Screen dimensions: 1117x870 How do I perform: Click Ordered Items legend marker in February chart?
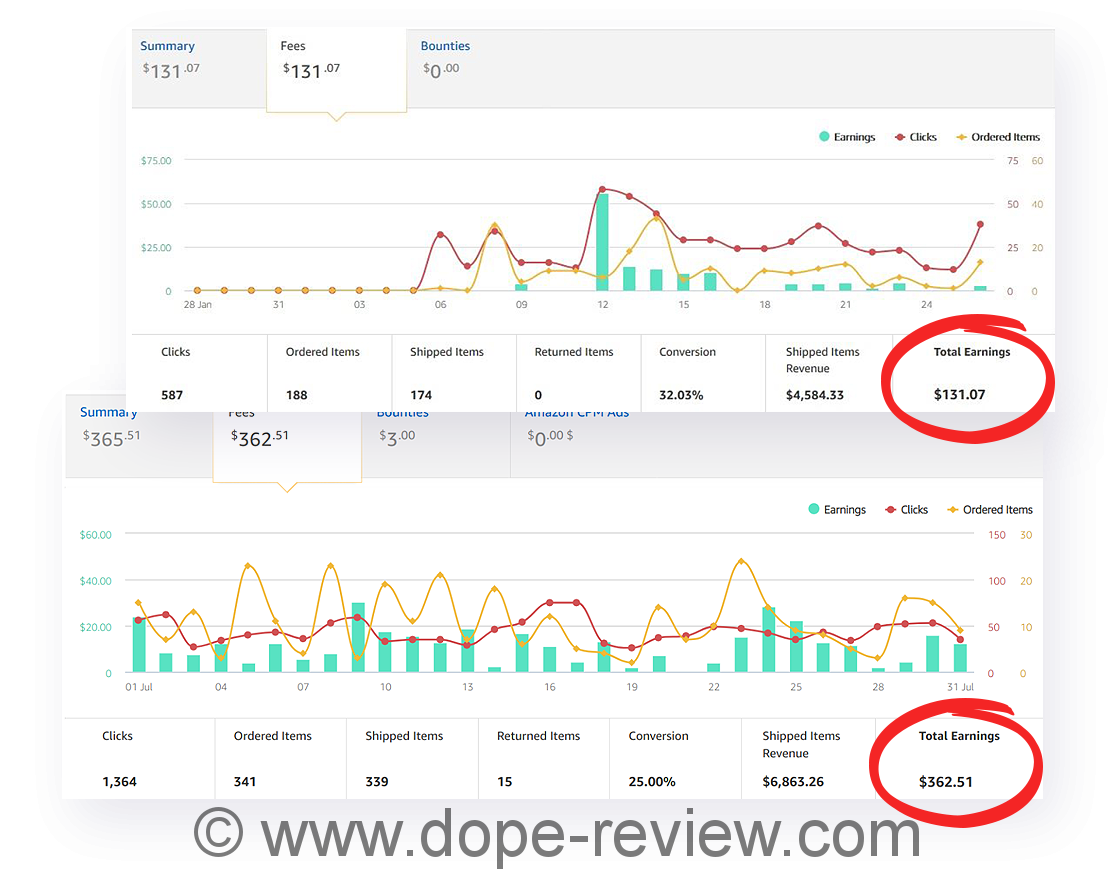962,137
